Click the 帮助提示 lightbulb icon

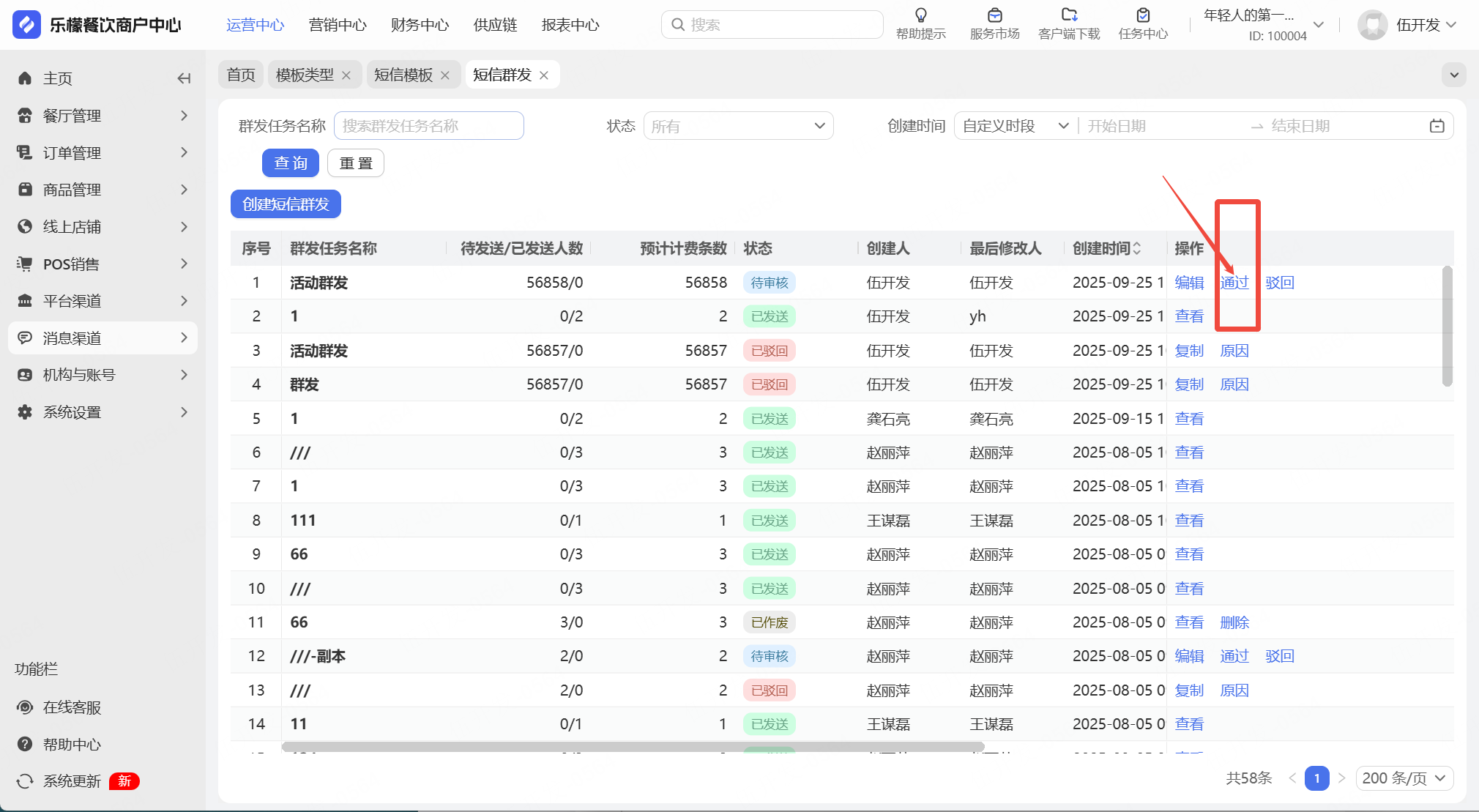[x=920, y=15]
